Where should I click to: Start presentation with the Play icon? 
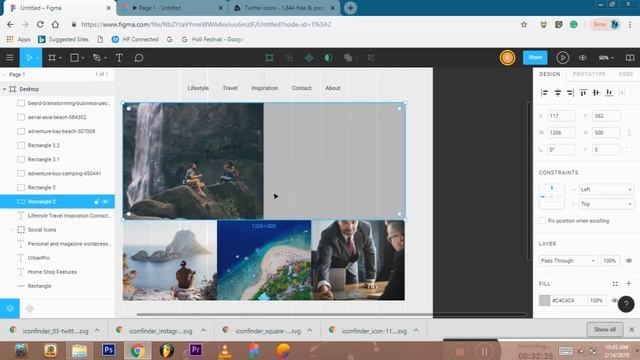tap(562, 58)
